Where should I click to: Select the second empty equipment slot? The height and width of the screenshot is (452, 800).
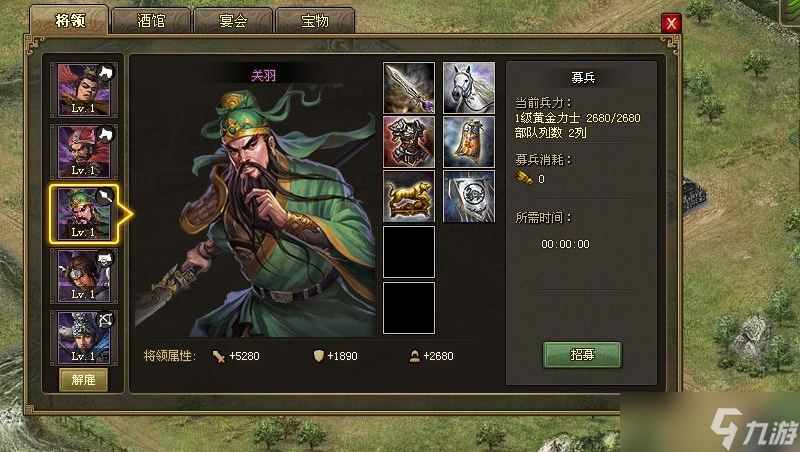click(409, 308)
